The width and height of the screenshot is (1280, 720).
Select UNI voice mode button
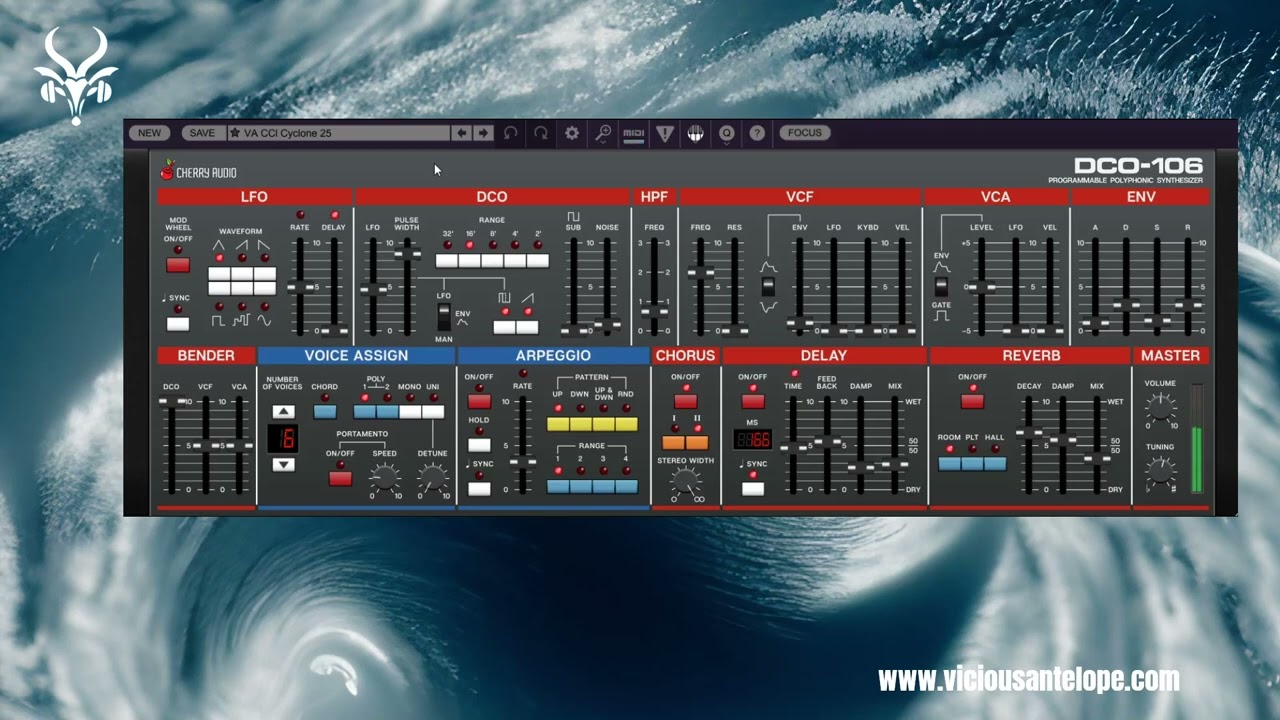point(433,411)
